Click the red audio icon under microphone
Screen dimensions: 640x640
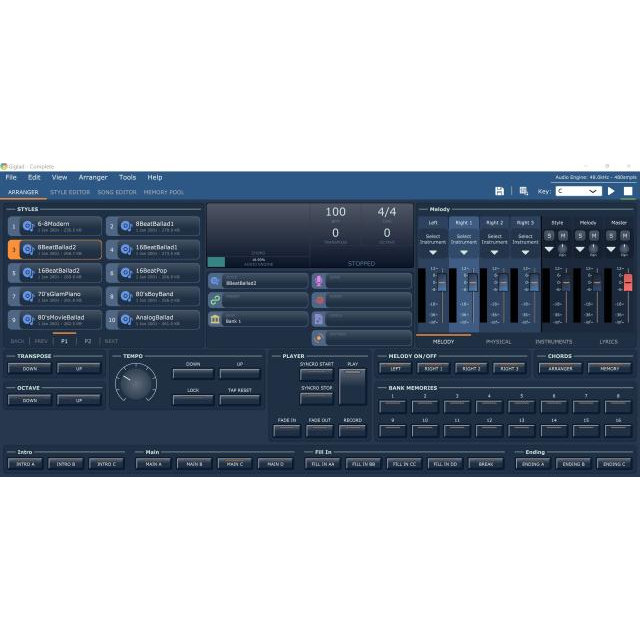click(x=319, y=300)
